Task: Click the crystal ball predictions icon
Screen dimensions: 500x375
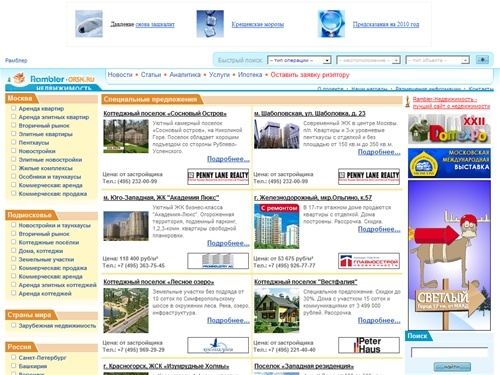Action: (331, 24)
